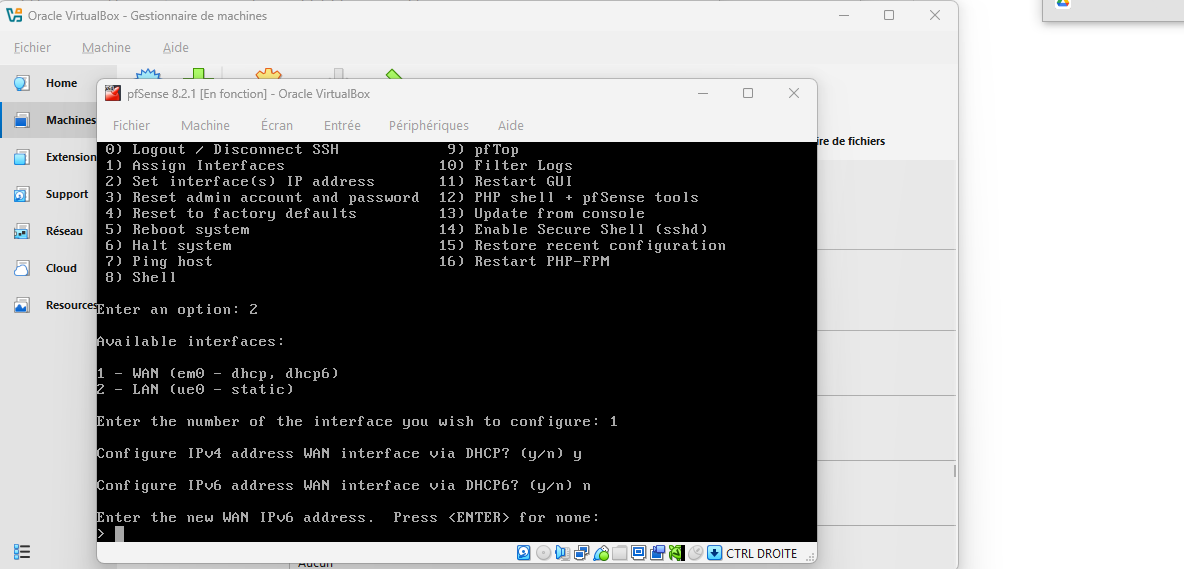Open the Périphériques menu

tap(428, 125)
